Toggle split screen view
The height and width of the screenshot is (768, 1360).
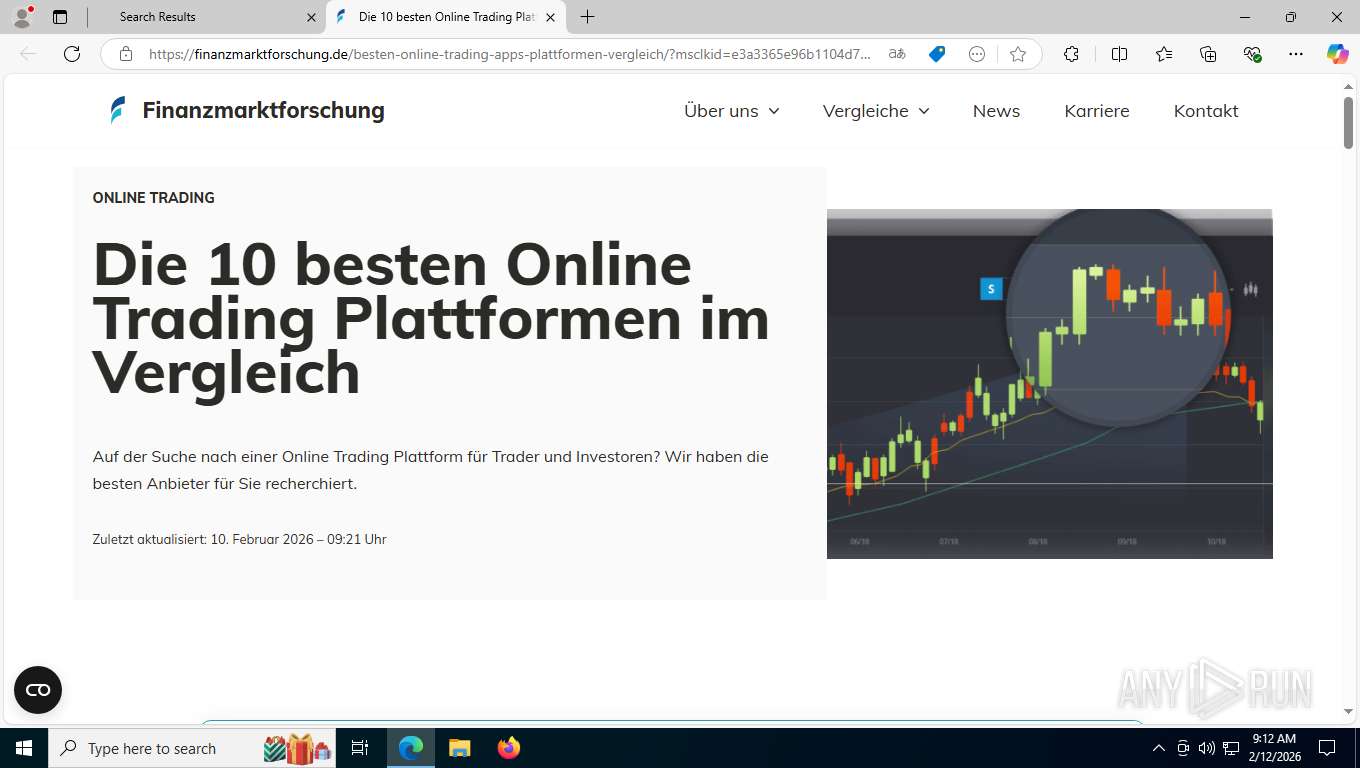click(1119, 54)
